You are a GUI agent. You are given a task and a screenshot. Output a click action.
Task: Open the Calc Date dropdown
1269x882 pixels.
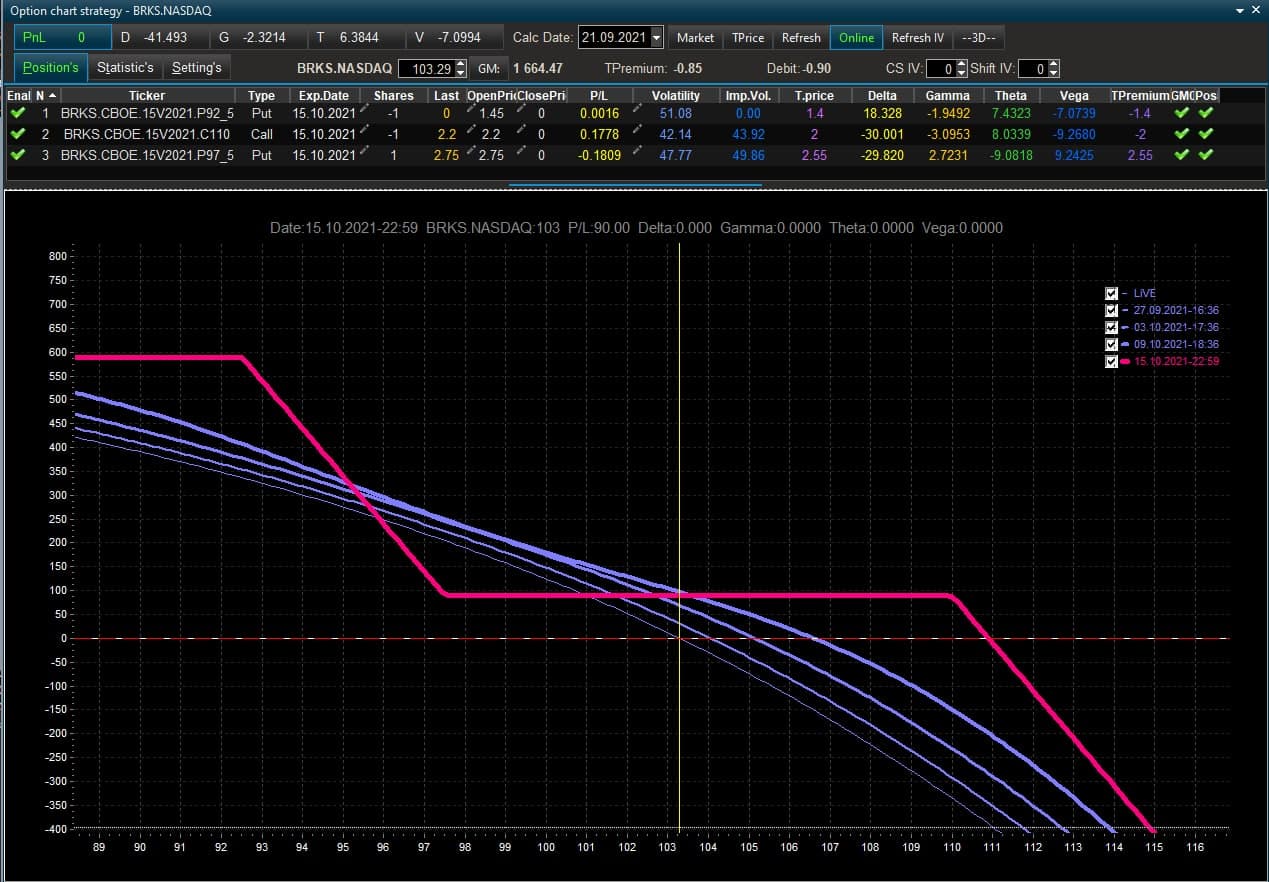tap(656, 38)
